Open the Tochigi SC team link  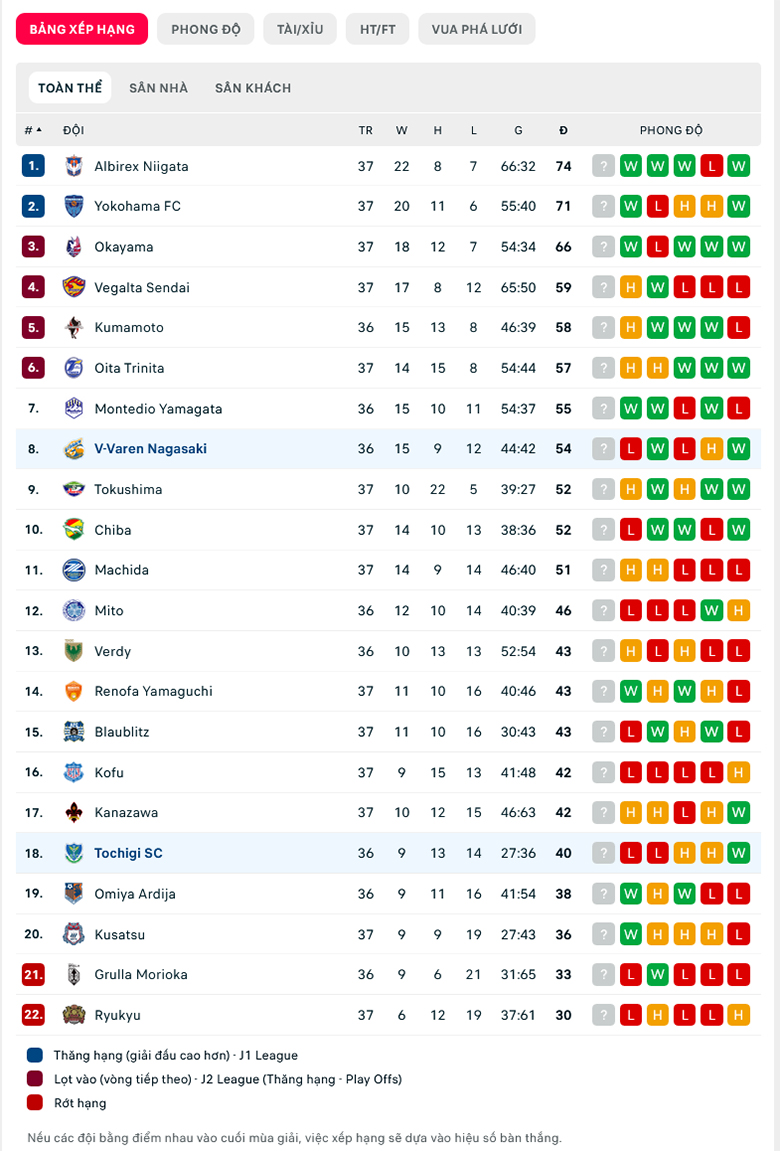(128, 853)
